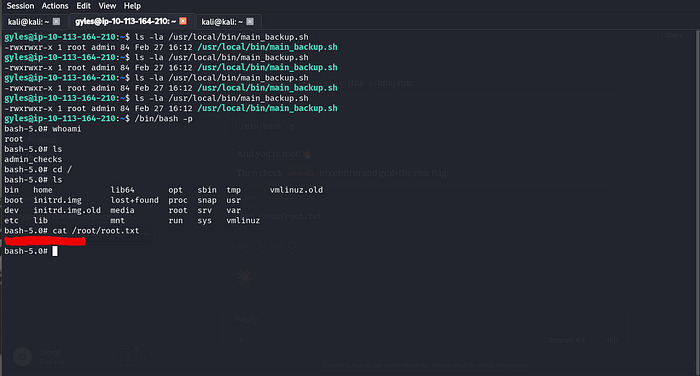Switch to the gyles@ip-10-113-164-210 tab

(x=125, y=21)
